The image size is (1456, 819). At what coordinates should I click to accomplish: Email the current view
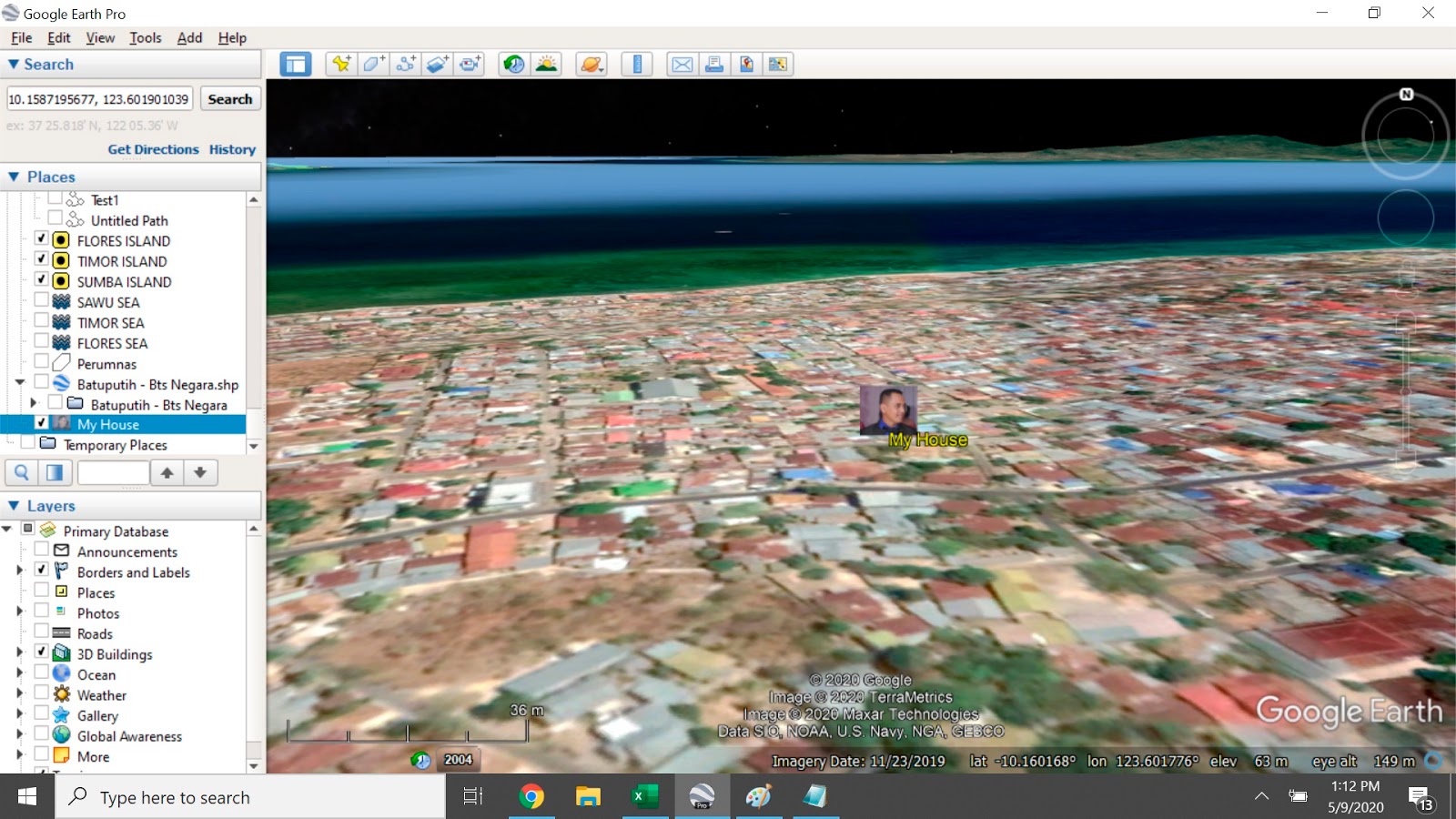coord(681,64)
